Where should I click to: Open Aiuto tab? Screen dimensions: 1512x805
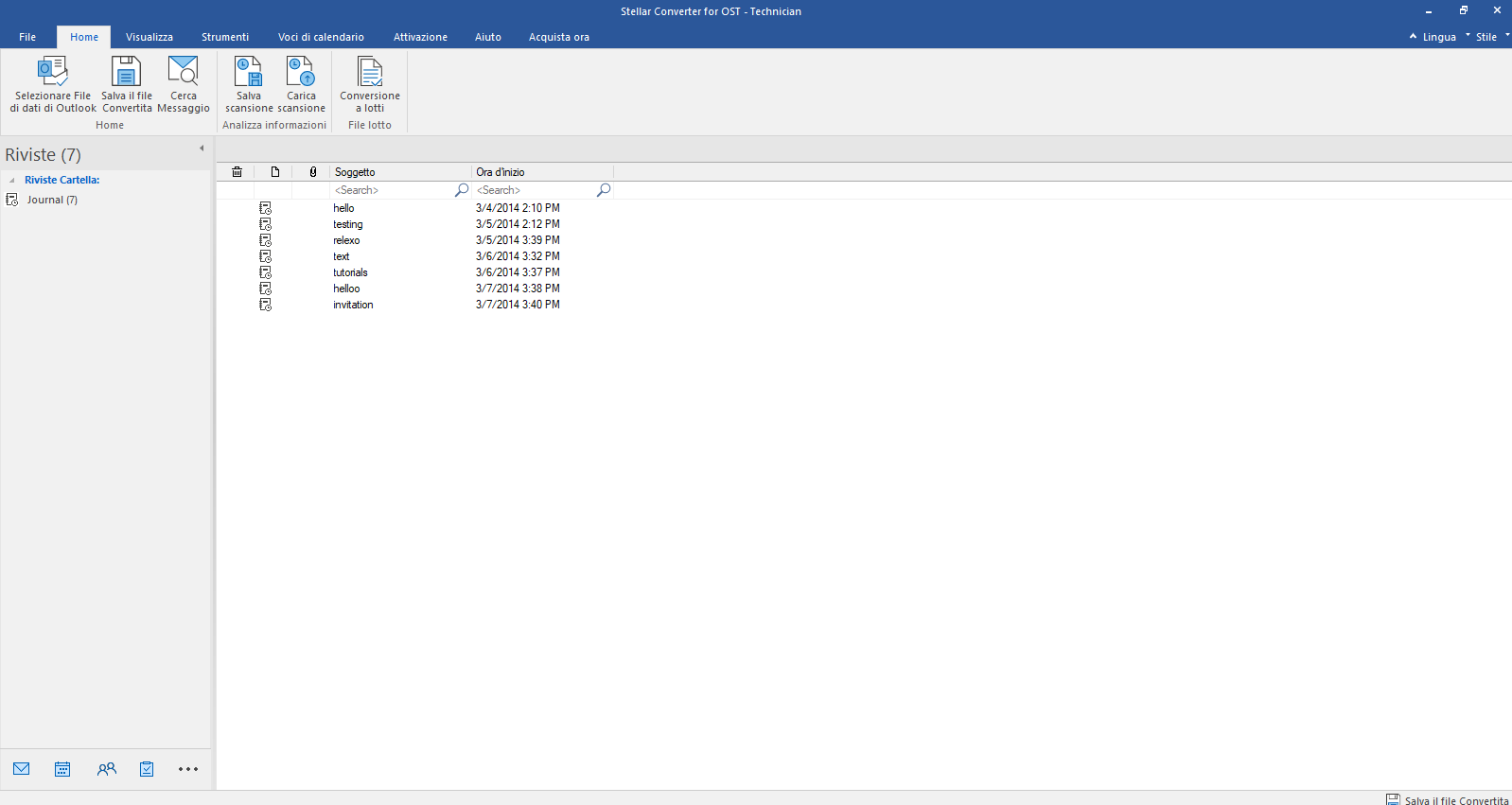[488, 37]
